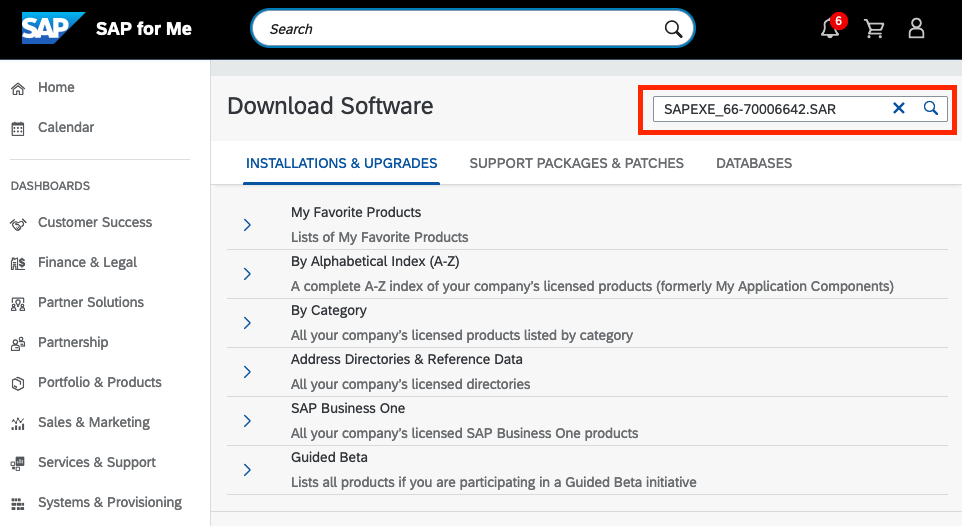
Task: Expand By Alphabetical Index (A-Z) row
Action: (247, 274)
